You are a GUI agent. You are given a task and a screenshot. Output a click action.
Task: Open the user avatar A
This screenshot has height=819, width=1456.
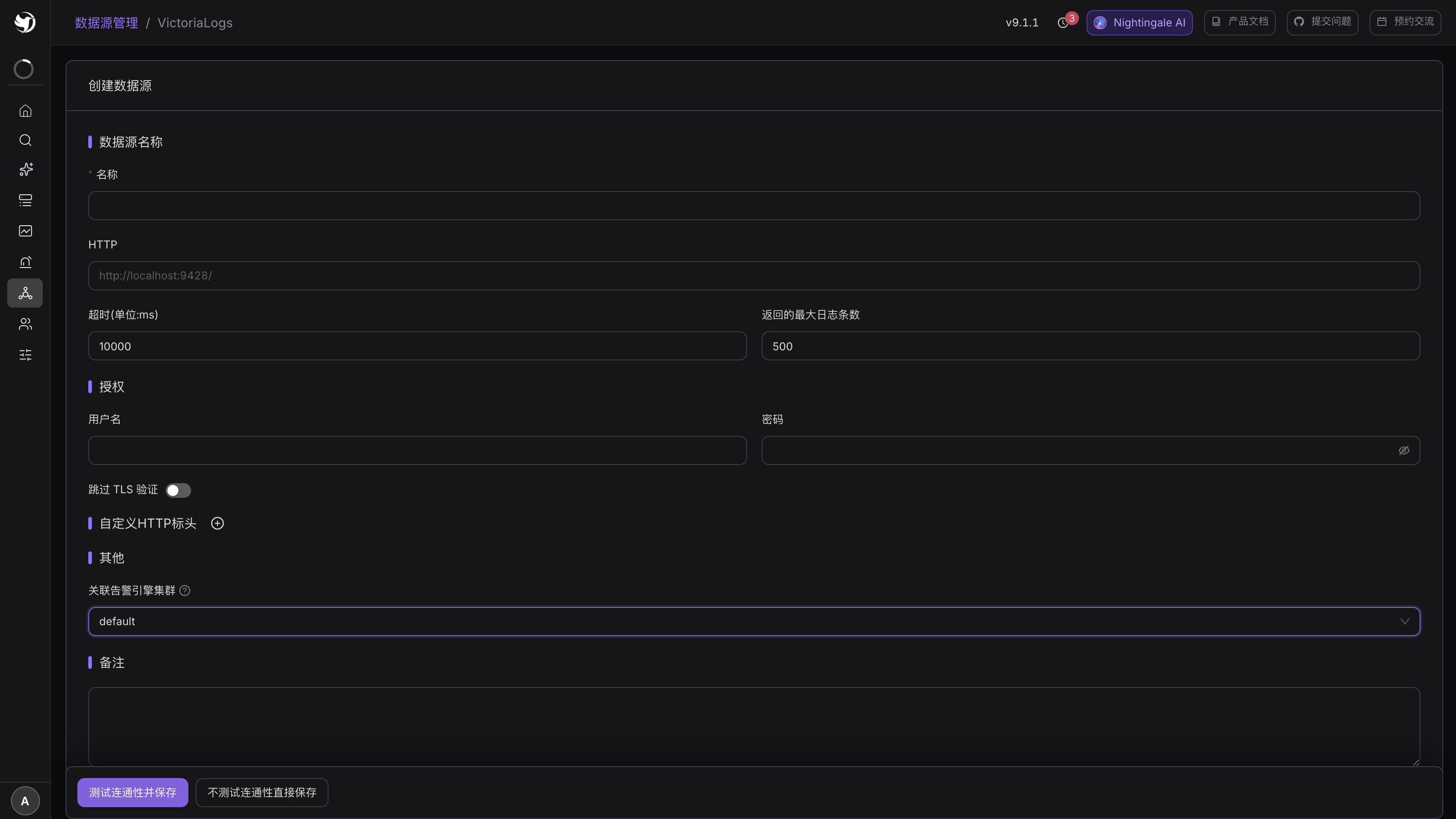pyautogui.click(x=25, y=801)
